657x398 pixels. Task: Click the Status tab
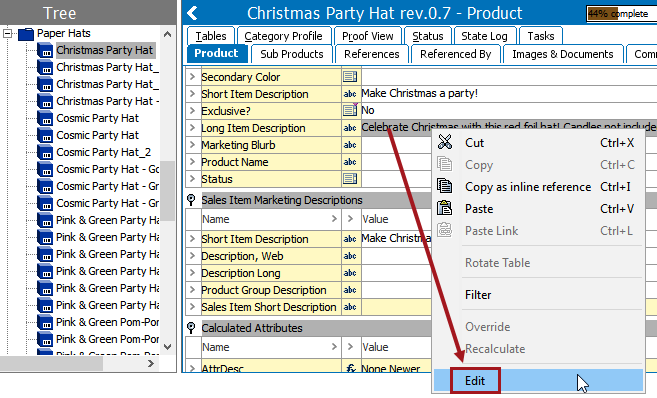[428, 36]
